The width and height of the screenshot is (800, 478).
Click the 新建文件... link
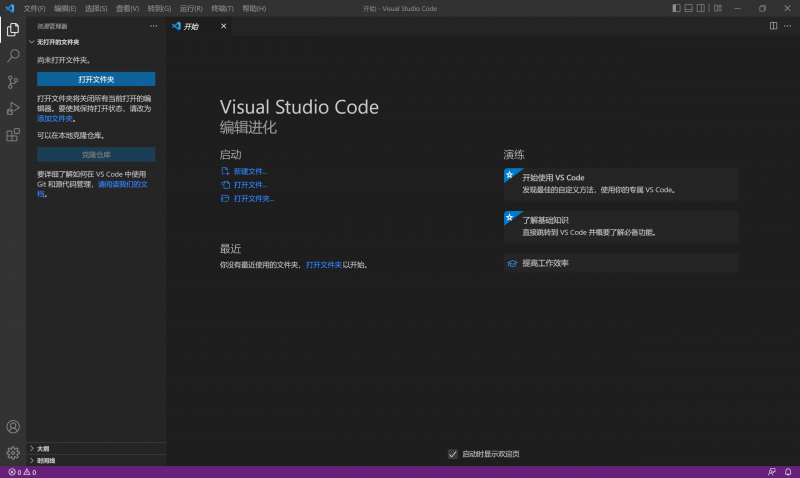coord(250,171)
